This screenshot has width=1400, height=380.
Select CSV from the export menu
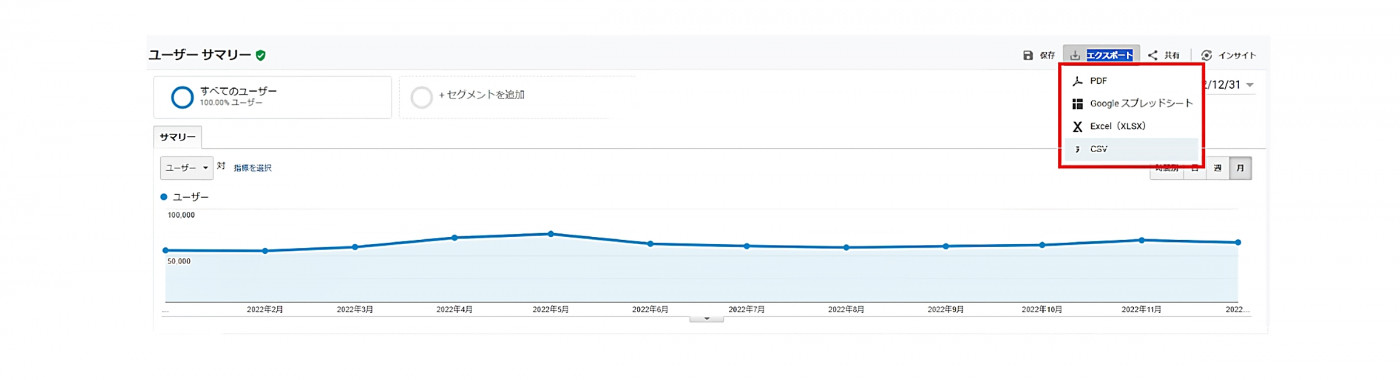tap(1129, 149)
